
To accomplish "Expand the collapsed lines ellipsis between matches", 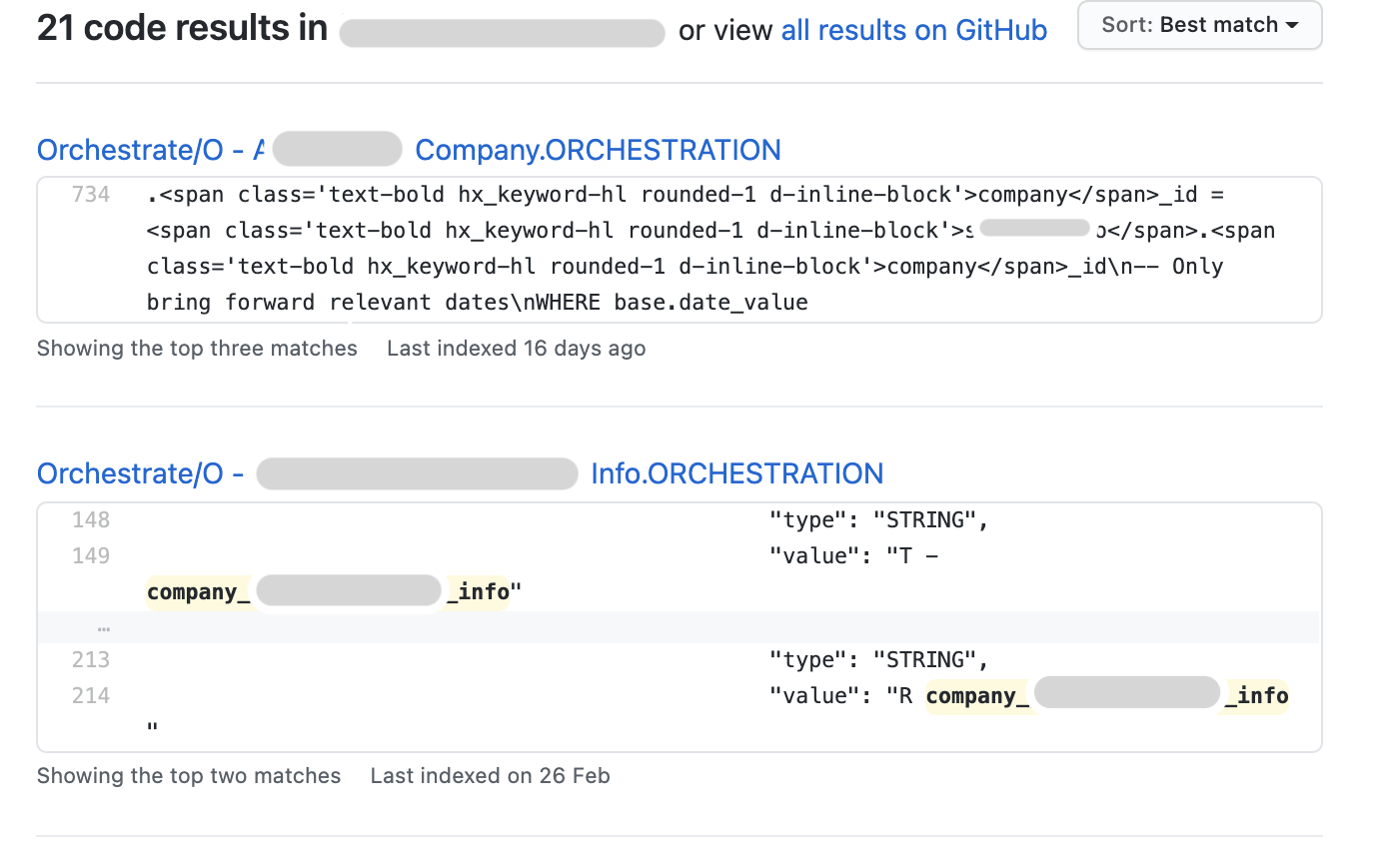I will tap(104, 628).
